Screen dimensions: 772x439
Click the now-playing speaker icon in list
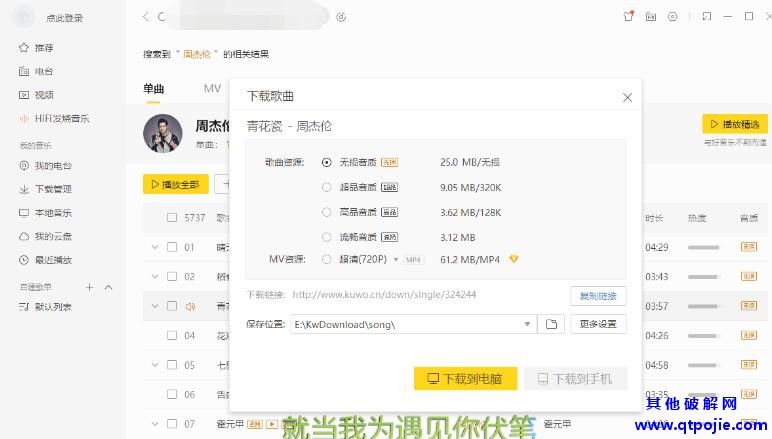point(190,307)
